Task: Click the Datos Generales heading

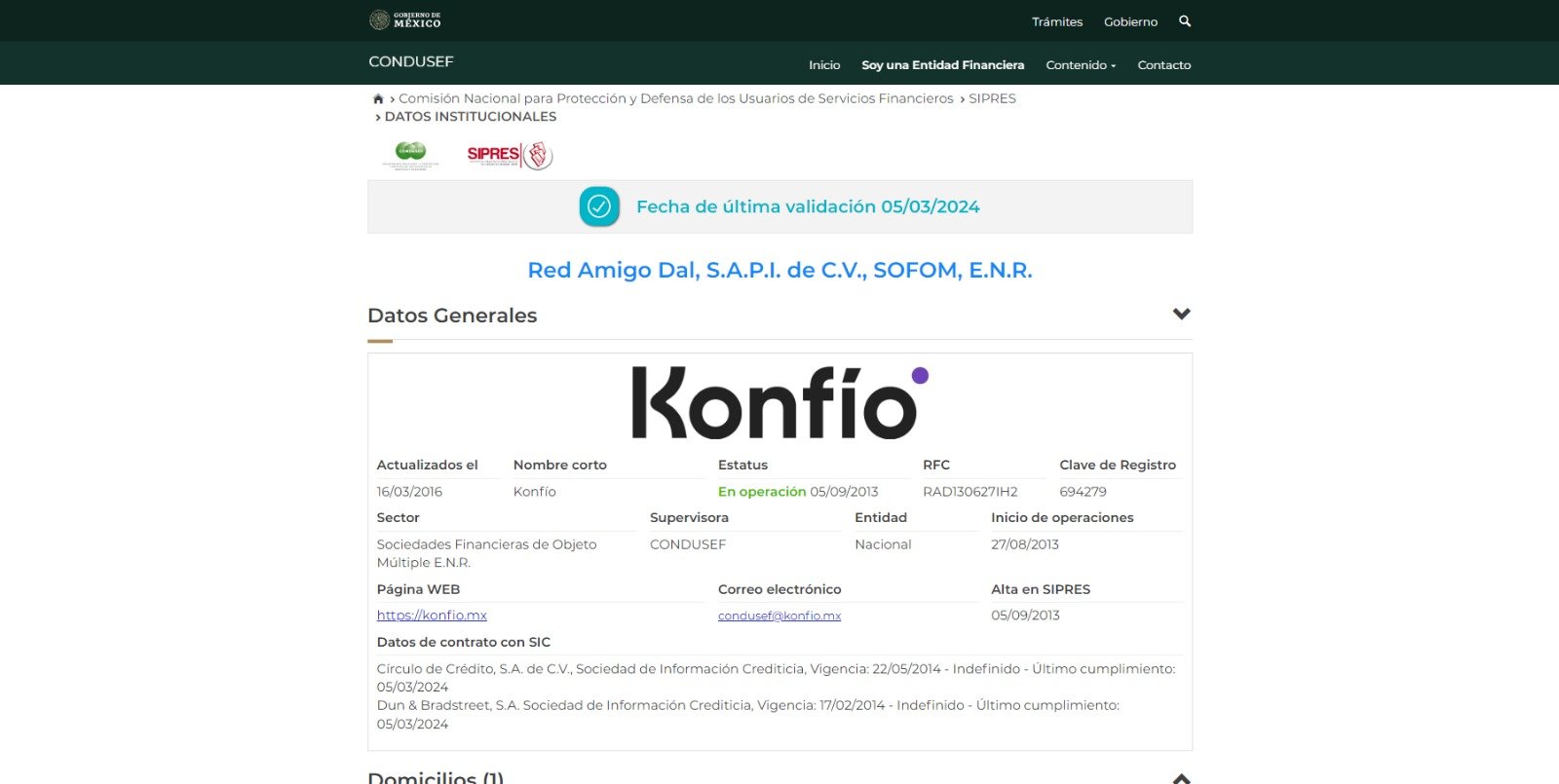Action: (452, 316)
